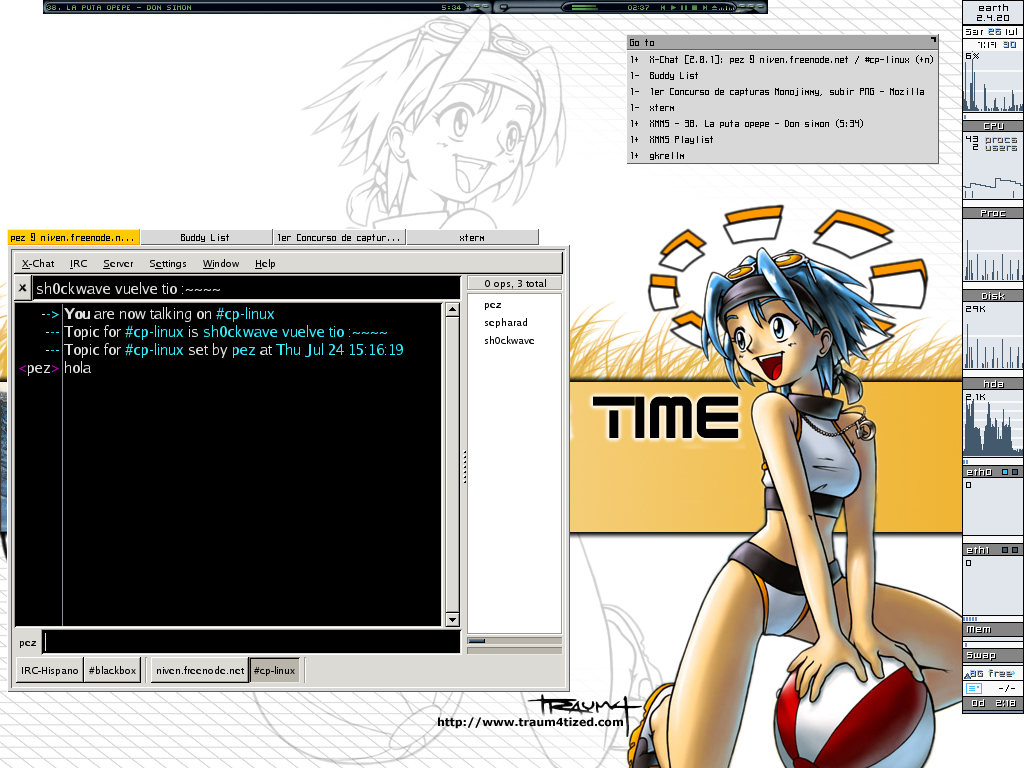Choose 1er Concurso de capturas Mozilla entry
This screenshot has height=768, width=1024.
782,91
